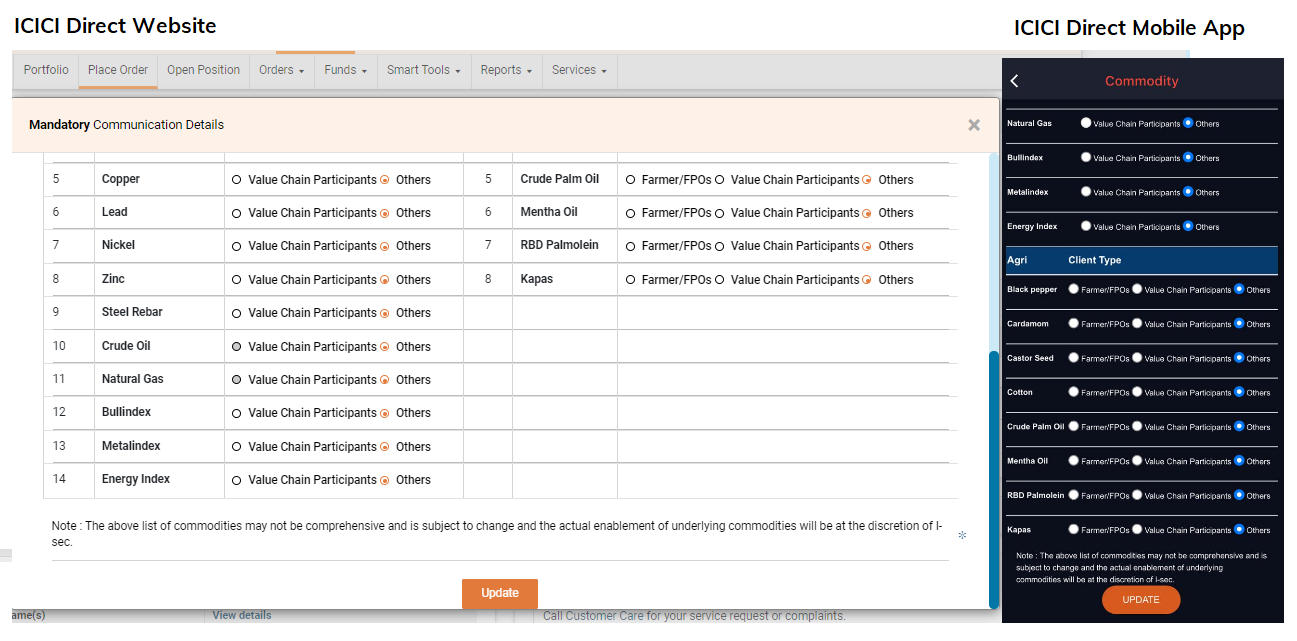This screenshot has width=1297, height=641.
Task: Select Others for Natural Gas in mobile app
Action: click(1188, 123)
